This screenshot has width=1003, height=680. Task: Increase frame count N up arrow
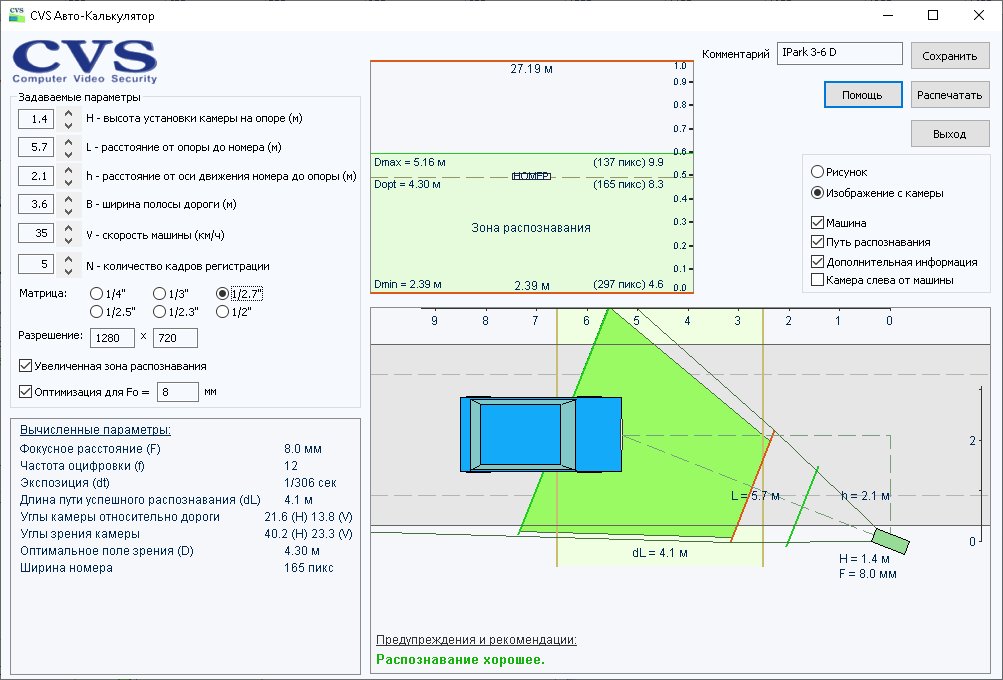[68, 258]
